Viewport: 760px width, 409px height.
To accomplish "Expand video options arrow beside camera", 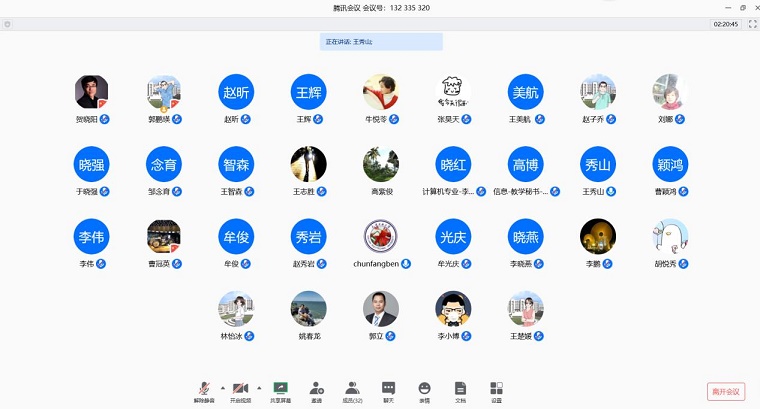I will coord(258,387).
